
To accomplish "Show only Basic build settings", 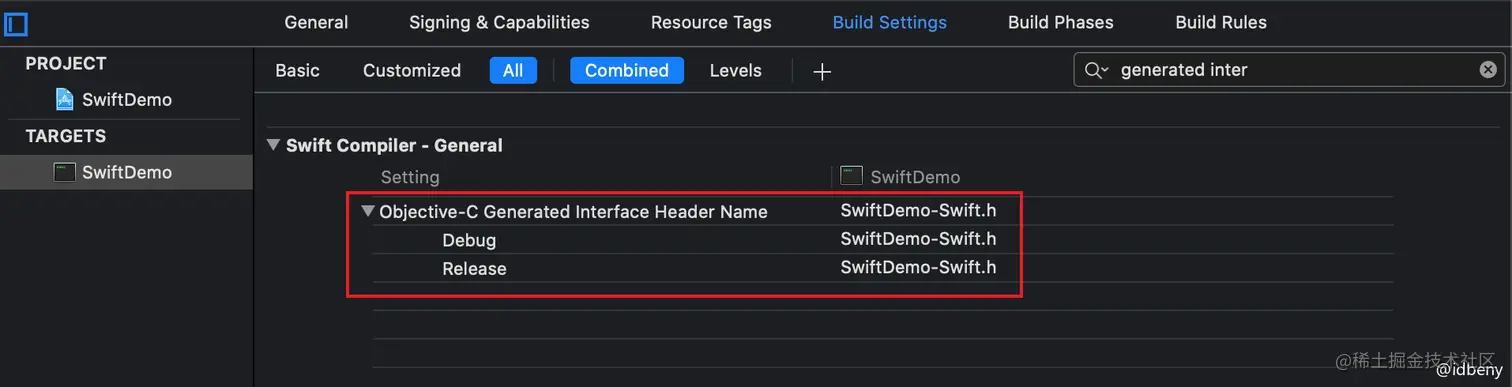I will tap(298, 70).
